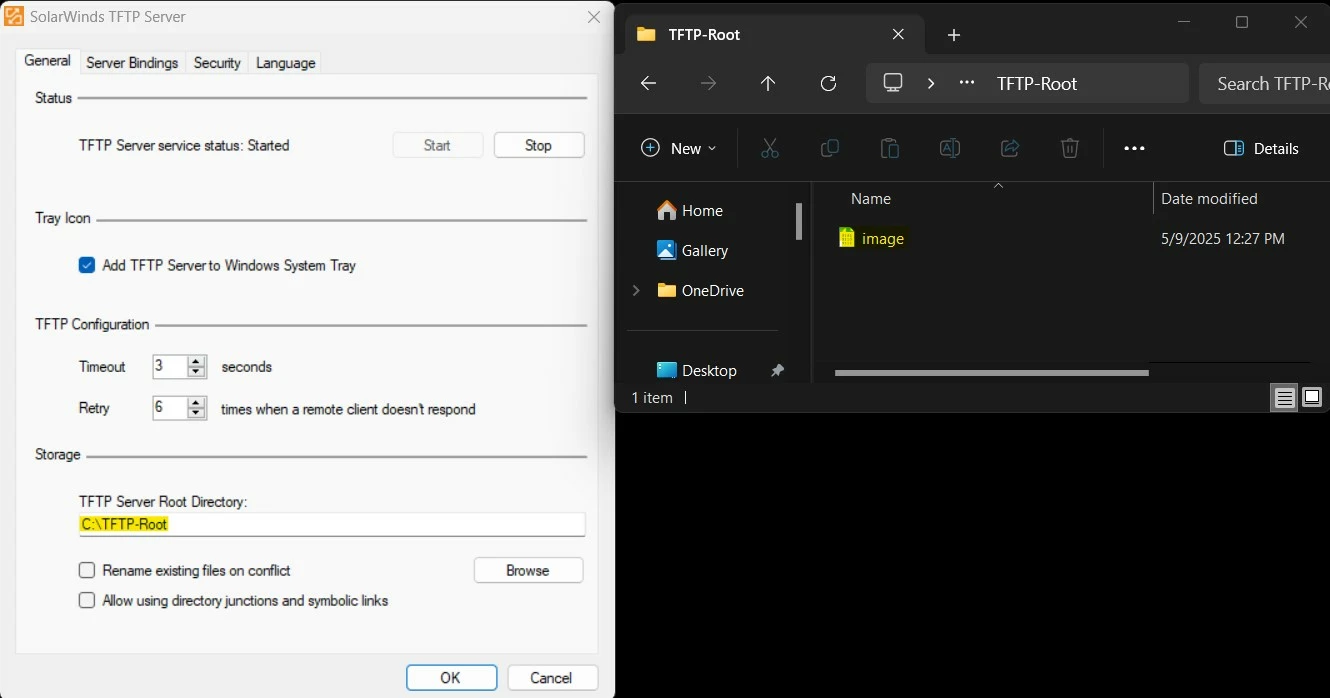Browse for TFTP root directory

pyautogui.click(x=528, y=570)
